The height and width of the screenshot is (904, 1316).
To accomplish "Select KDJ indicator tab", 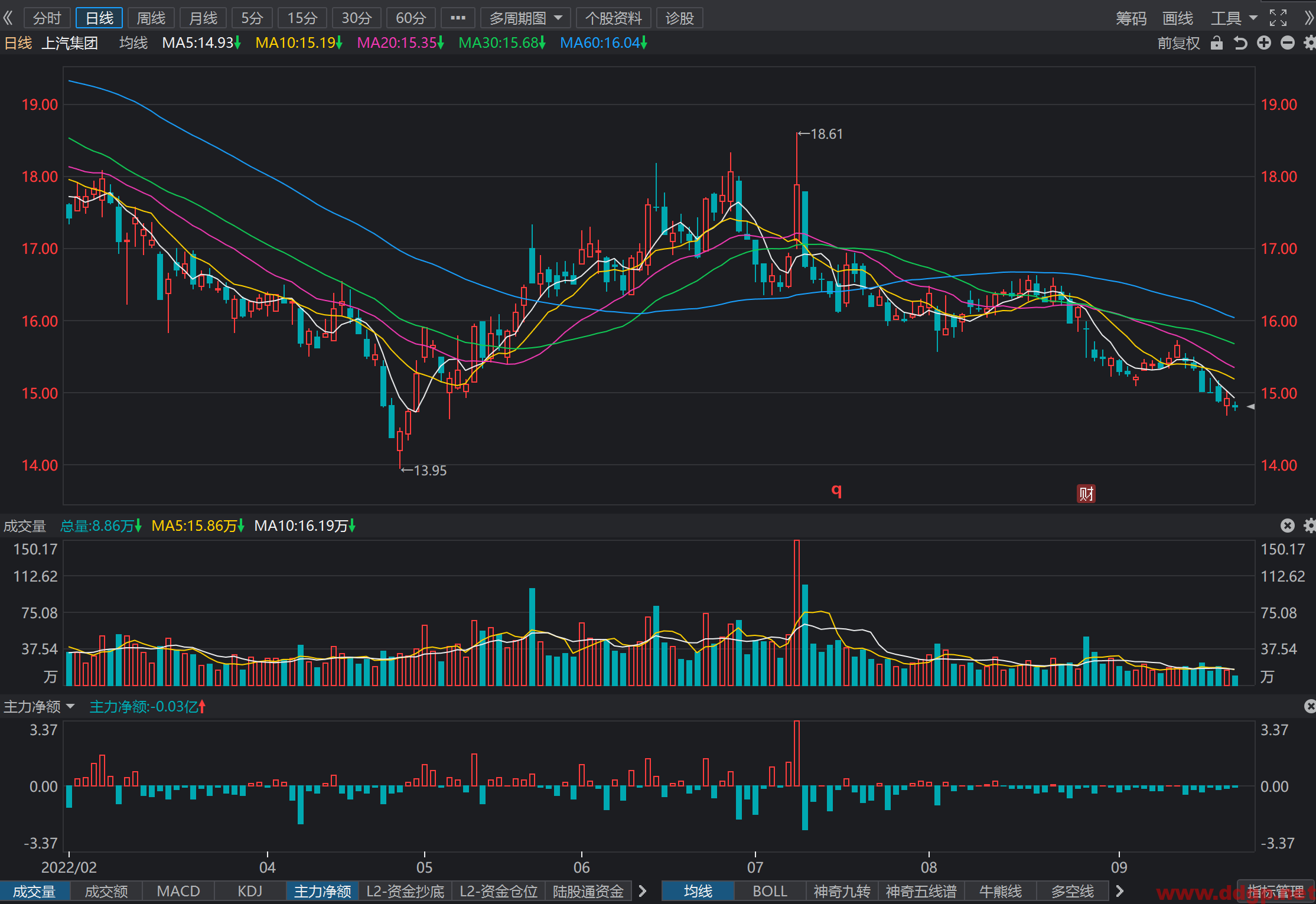I will [250, 891].
